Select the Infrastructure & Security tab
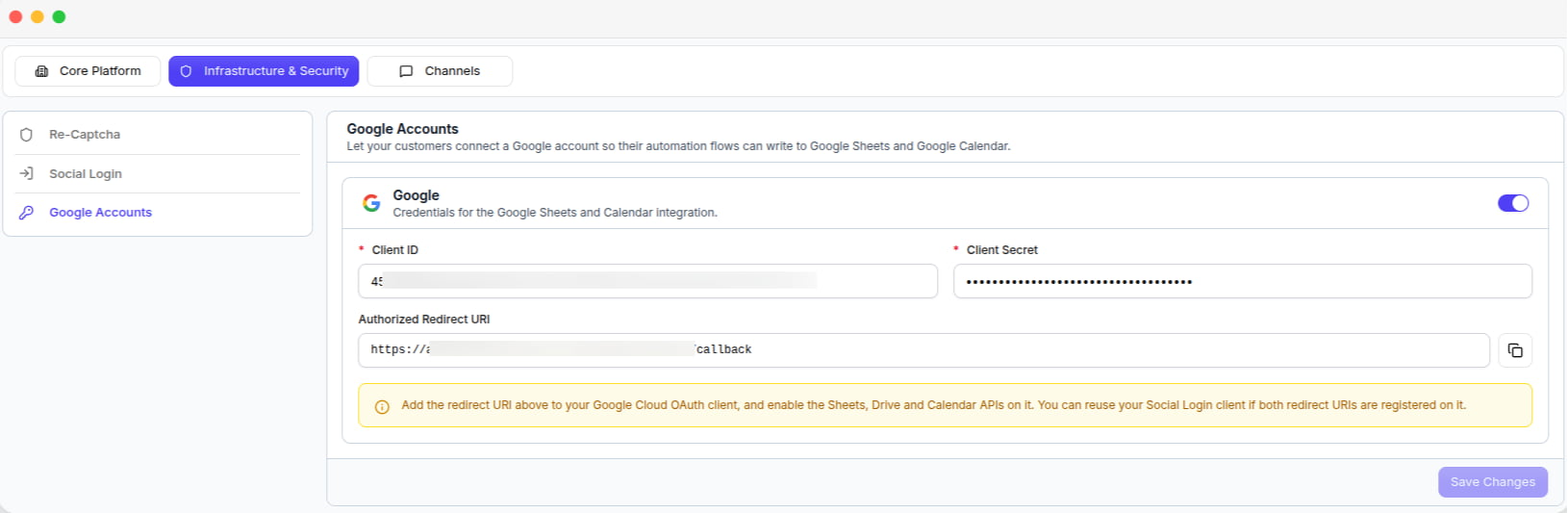 pos(264,71)
